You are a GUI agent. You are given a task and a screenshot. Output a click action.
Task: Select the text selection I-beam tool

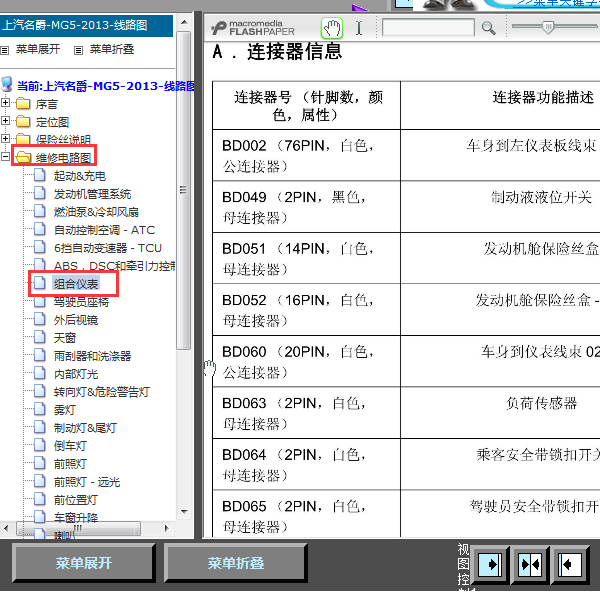coord(359,28)
